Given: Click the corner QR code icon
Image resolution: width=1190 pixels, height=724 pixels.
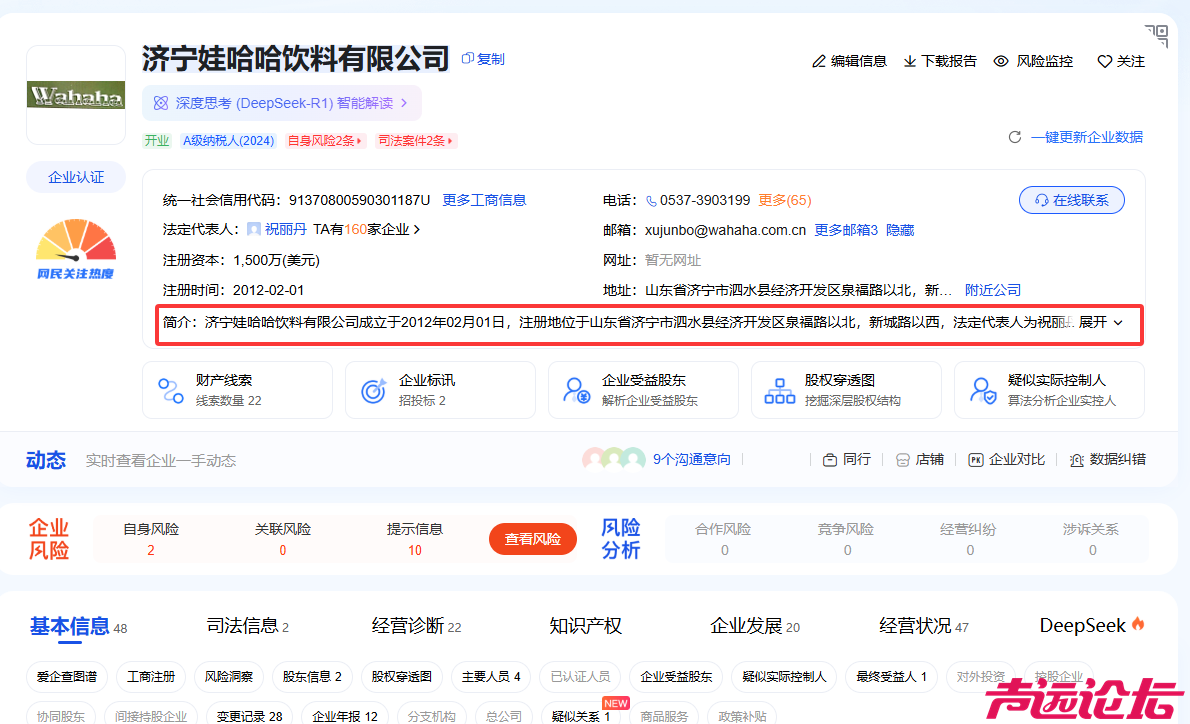Looking at the screenshot, I should 1157,35.
